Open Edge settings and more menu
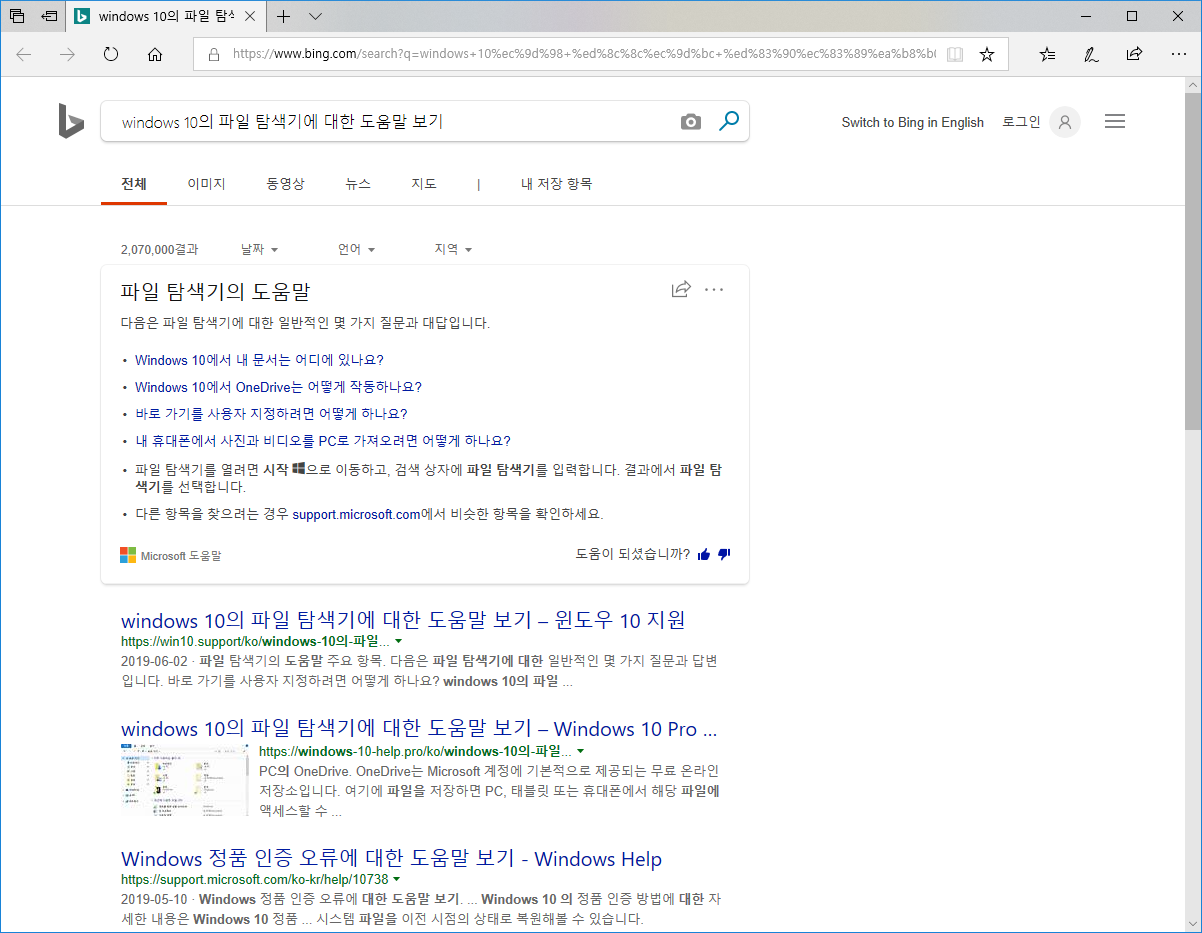 [x=1178, y=55]
